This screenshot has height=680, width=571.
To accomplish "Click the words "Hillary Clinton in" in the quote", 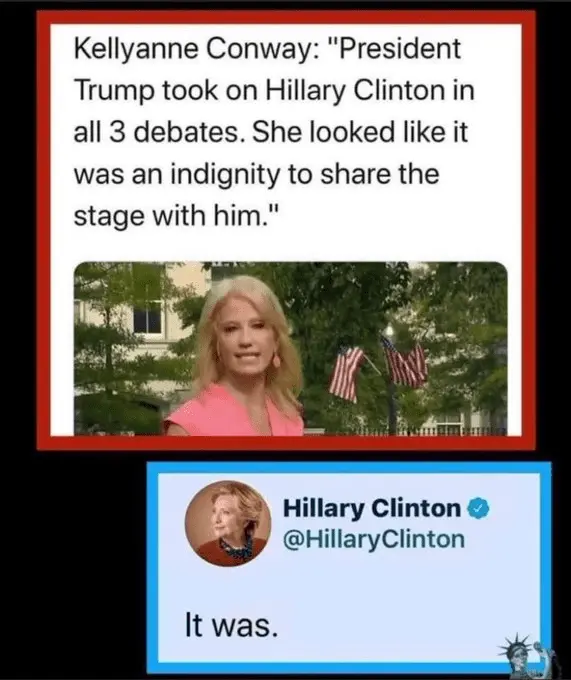I will click(x=370, y=91).
